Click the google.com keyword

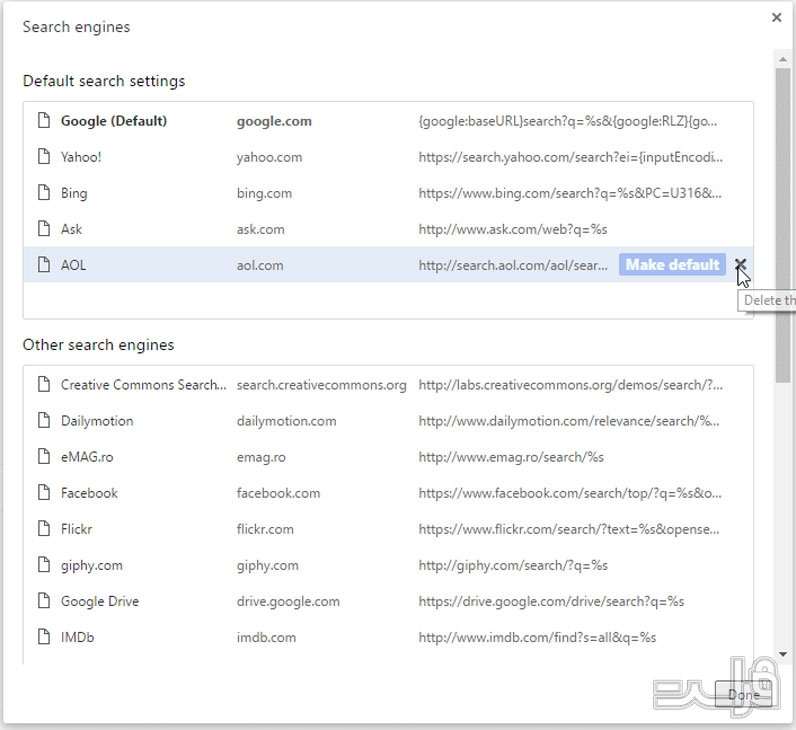(x=274, y=122)
